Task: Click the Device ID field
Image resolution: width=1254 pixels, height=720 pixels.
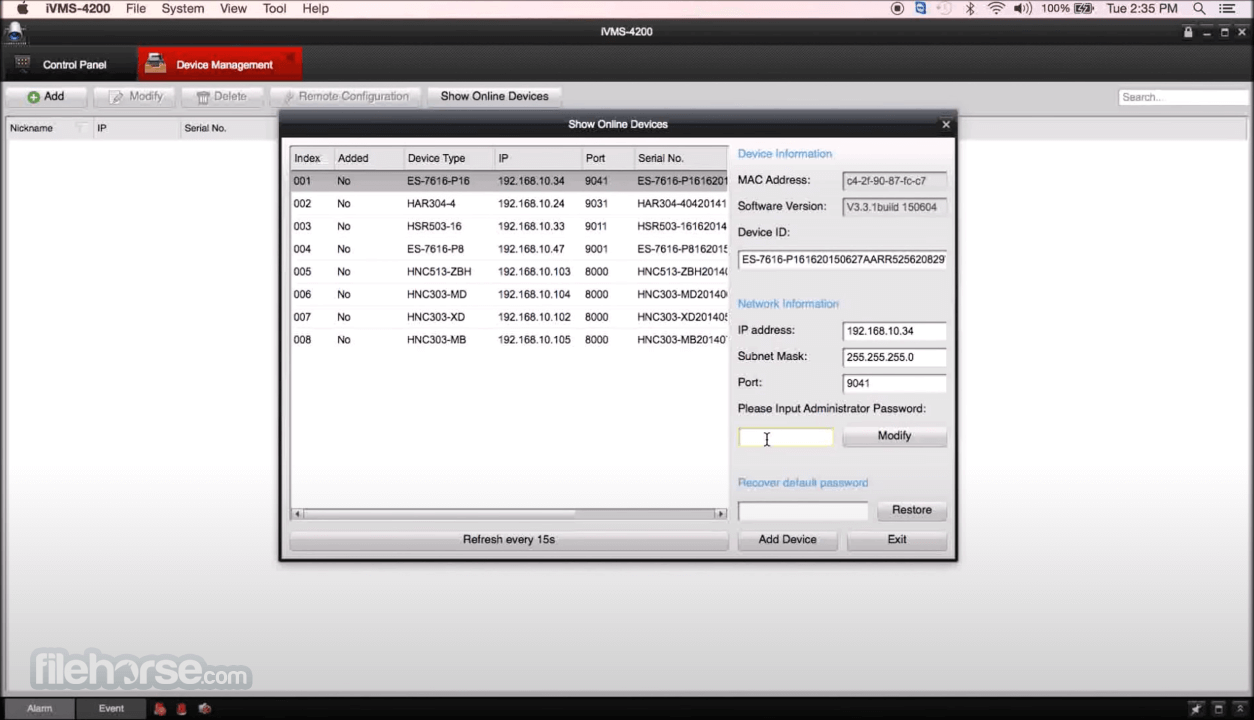Action: [842, 259]
